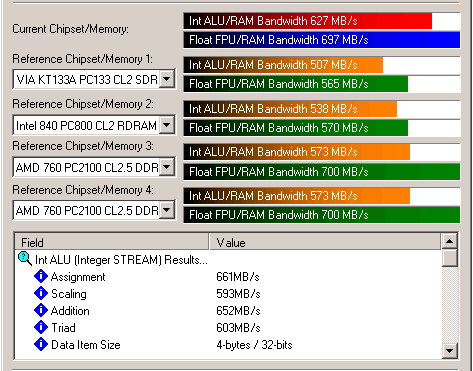473x371 pixels.
Task: Click the Field column header
Action: pos(112,242)
